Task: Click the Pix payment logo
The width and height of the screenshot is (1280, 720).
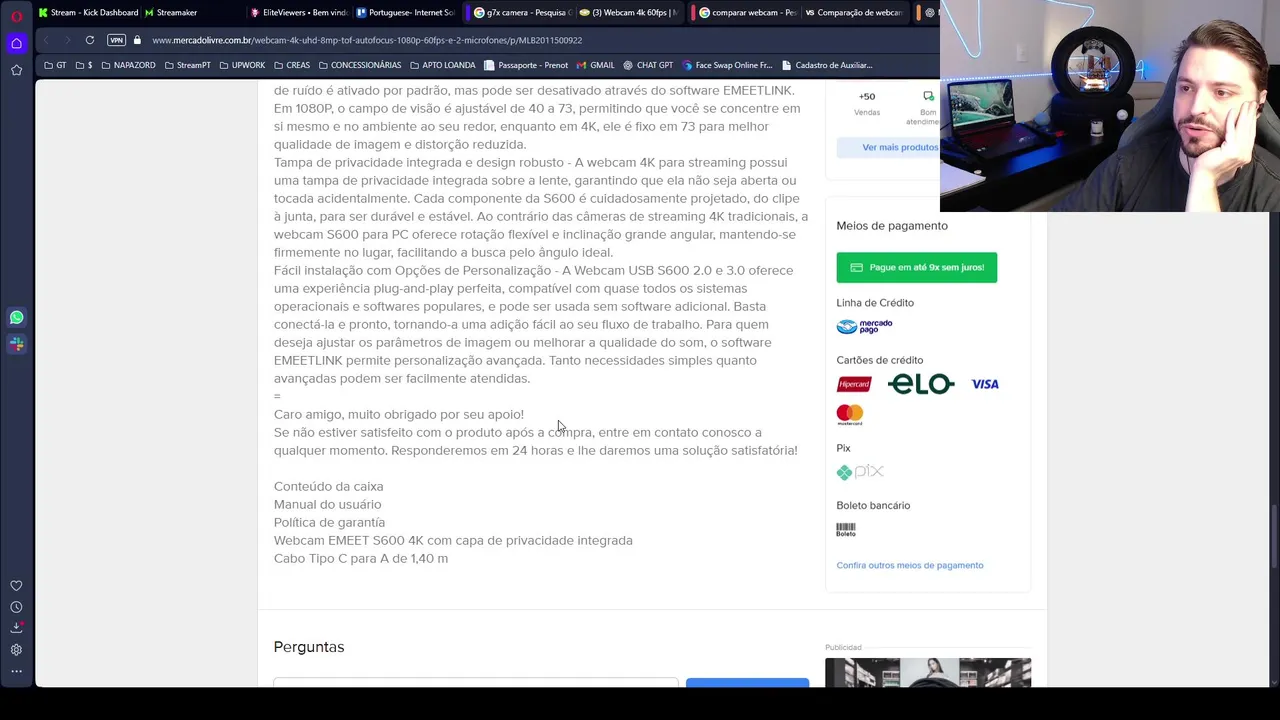Action: click(860, 472)
